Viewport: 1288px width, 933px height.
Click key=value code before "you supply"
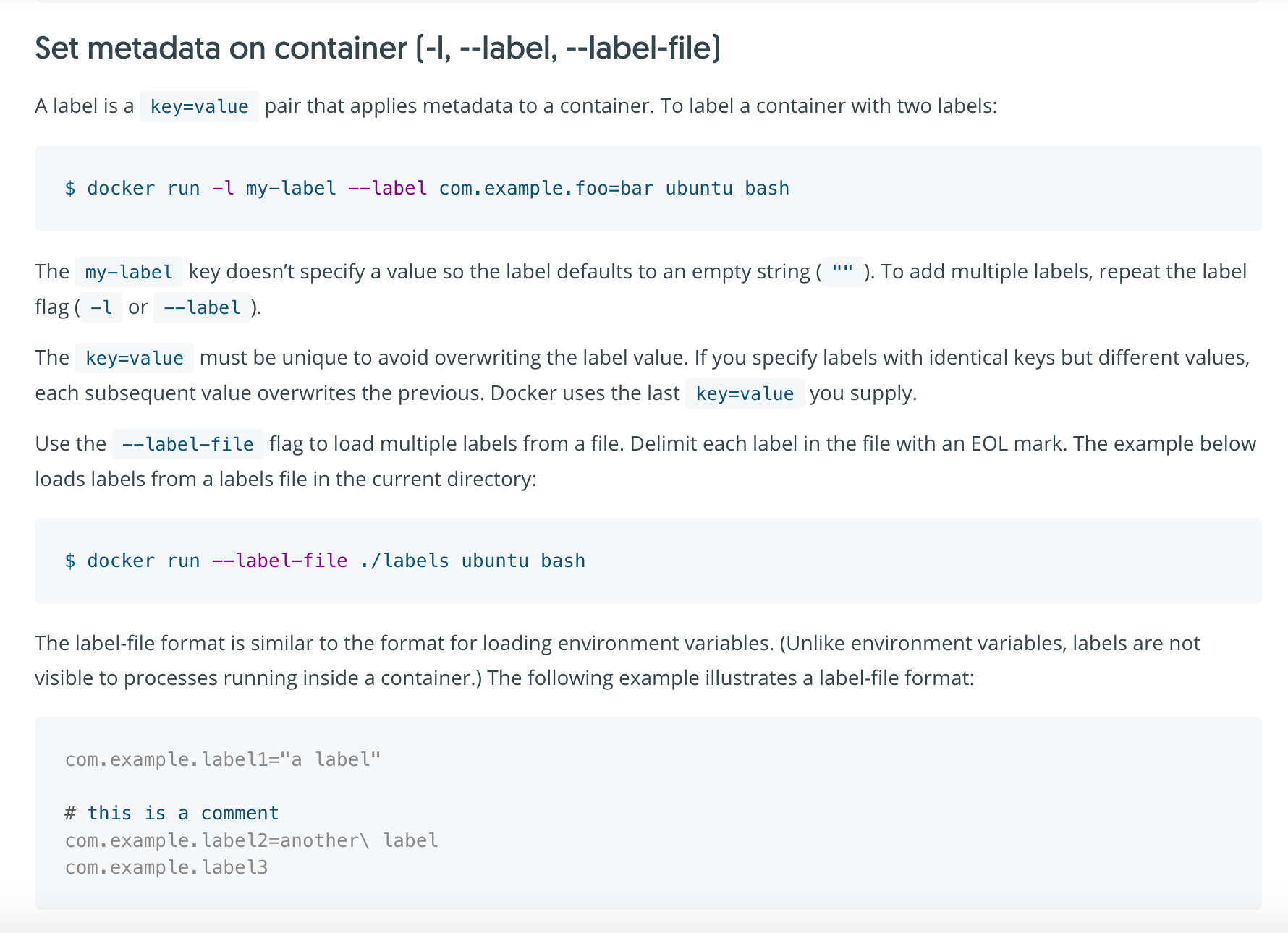pos(745,394)
